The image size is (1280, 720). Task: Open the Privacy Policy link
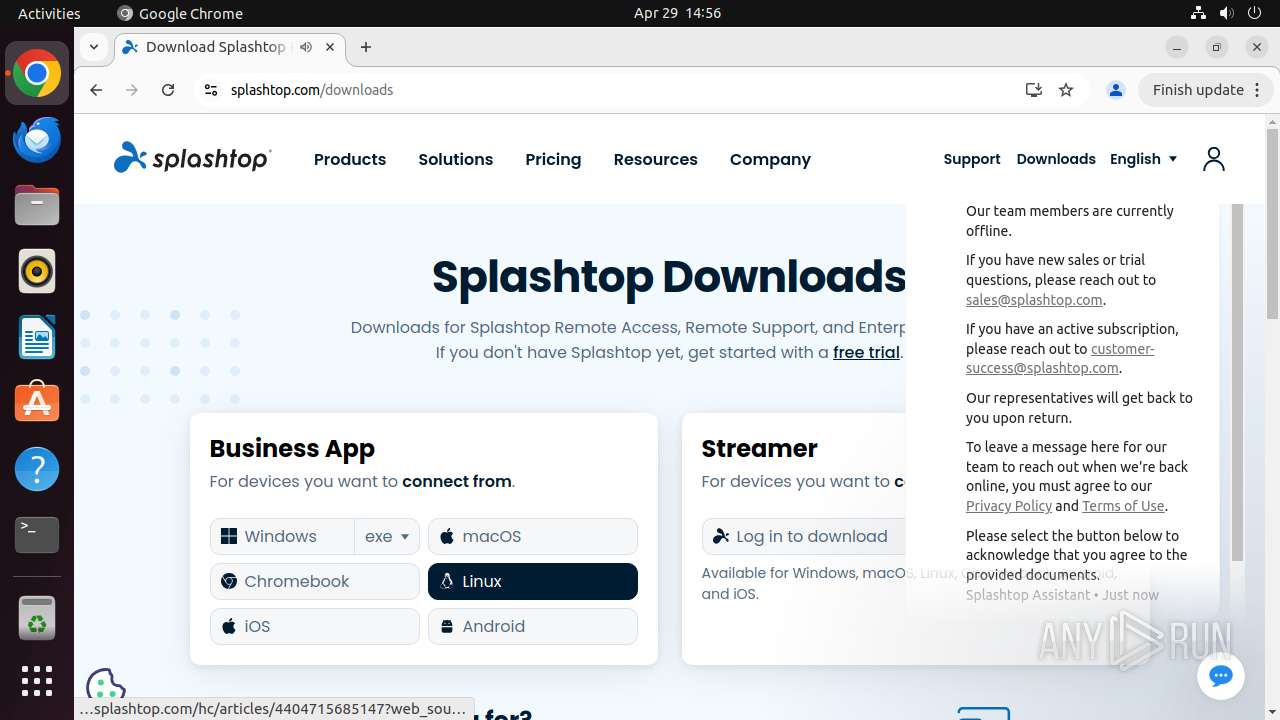pos(1009,506)
